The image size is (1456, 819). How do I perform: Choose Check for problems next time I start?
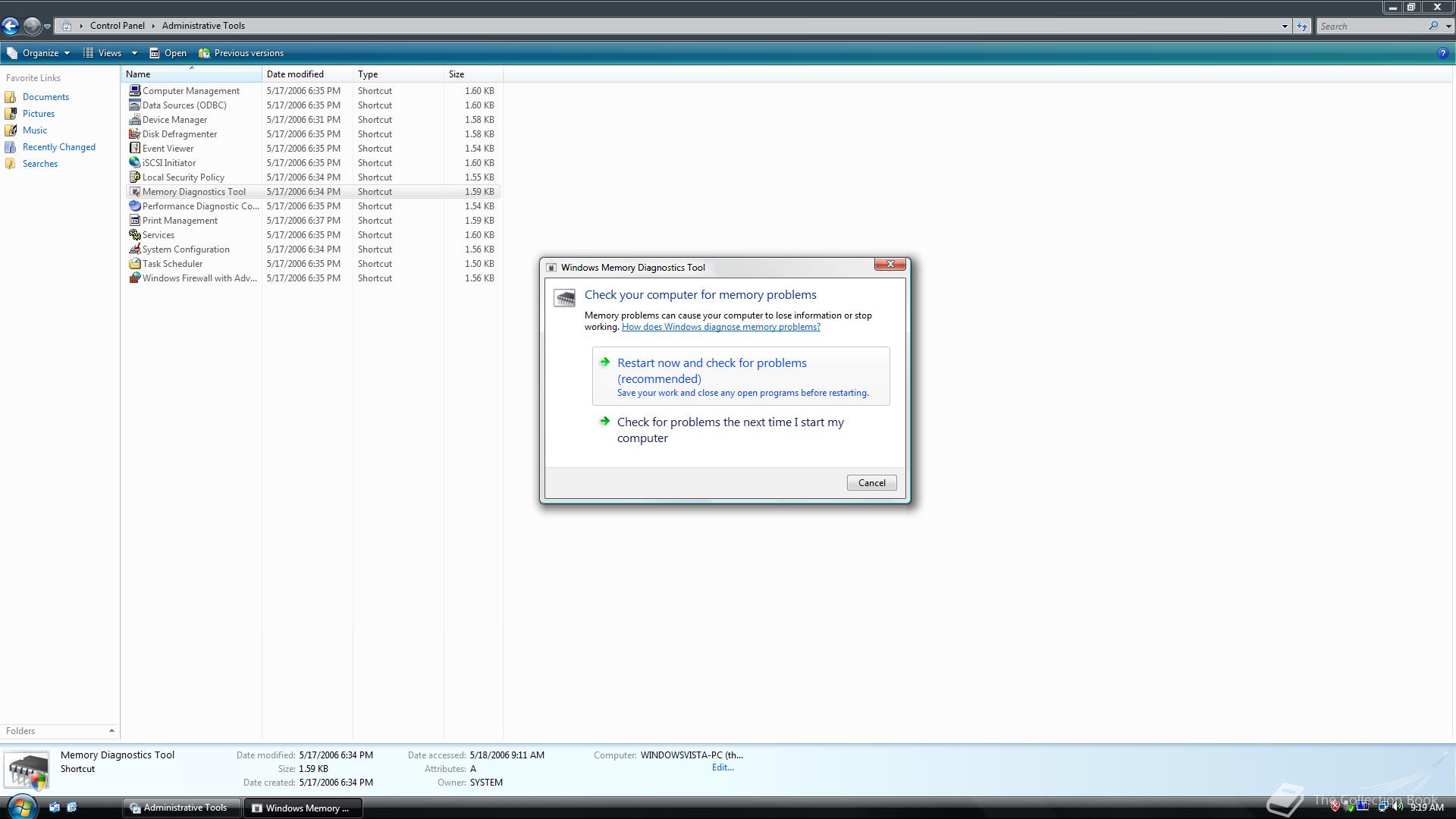[740, 430]
